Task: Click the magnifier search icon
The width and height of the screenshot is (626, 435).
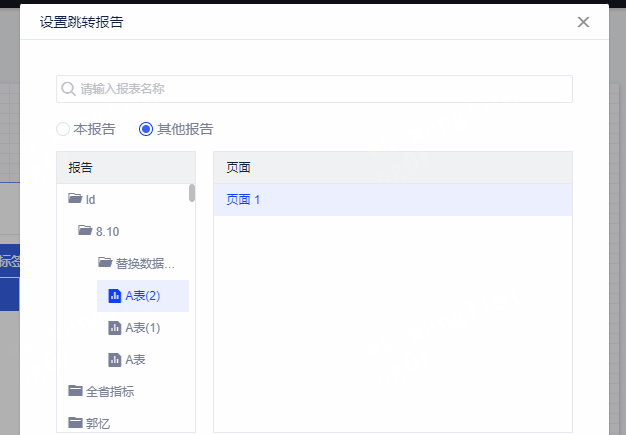Action: point(68,89)
